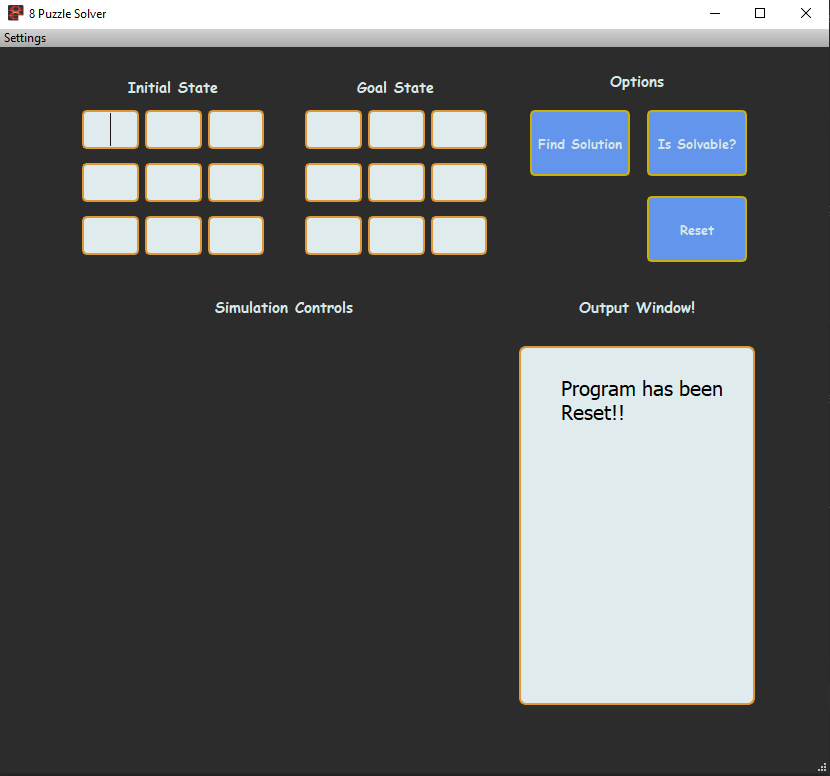This screenshot has height=776, width=830.
Task: Select the top-left Goal State cell
Action: pos(333,129)
